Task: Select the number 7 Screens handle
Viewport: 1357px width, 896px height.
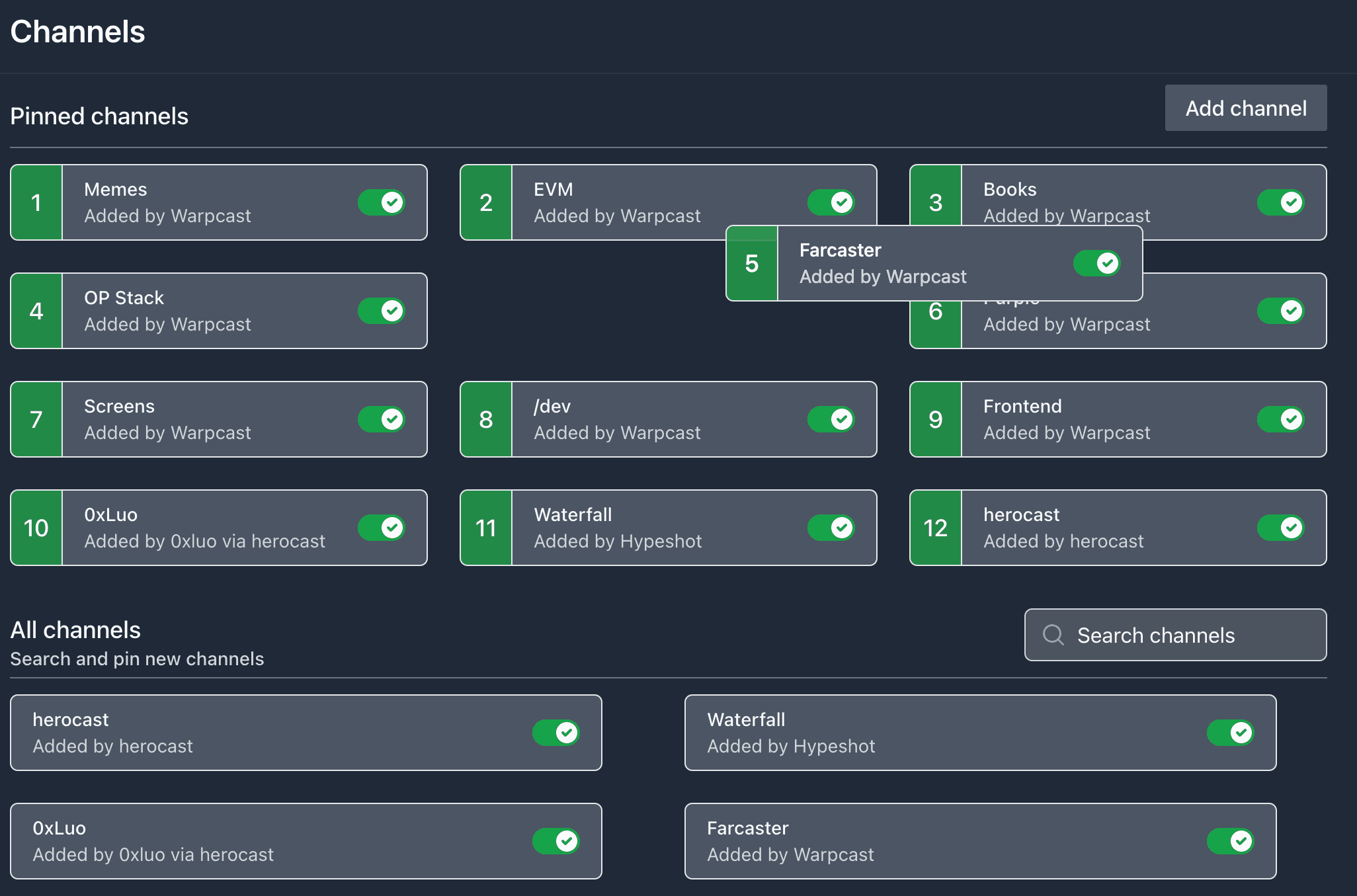Action: click(36, 419)
